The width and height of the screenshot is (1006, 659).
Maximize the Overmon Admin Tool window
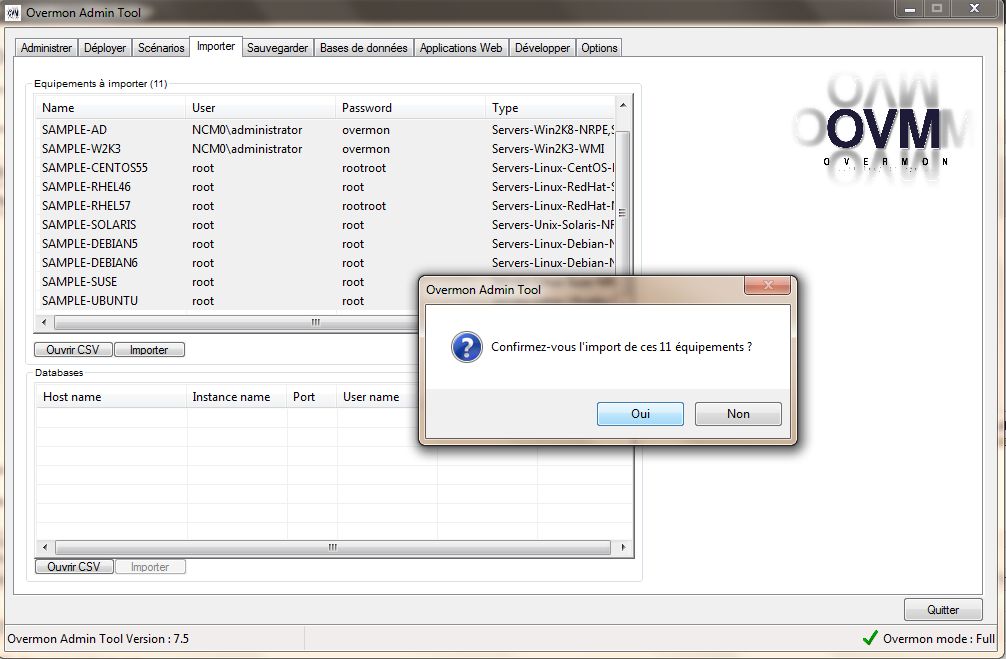pyautogui.click(x=937, y=8)
